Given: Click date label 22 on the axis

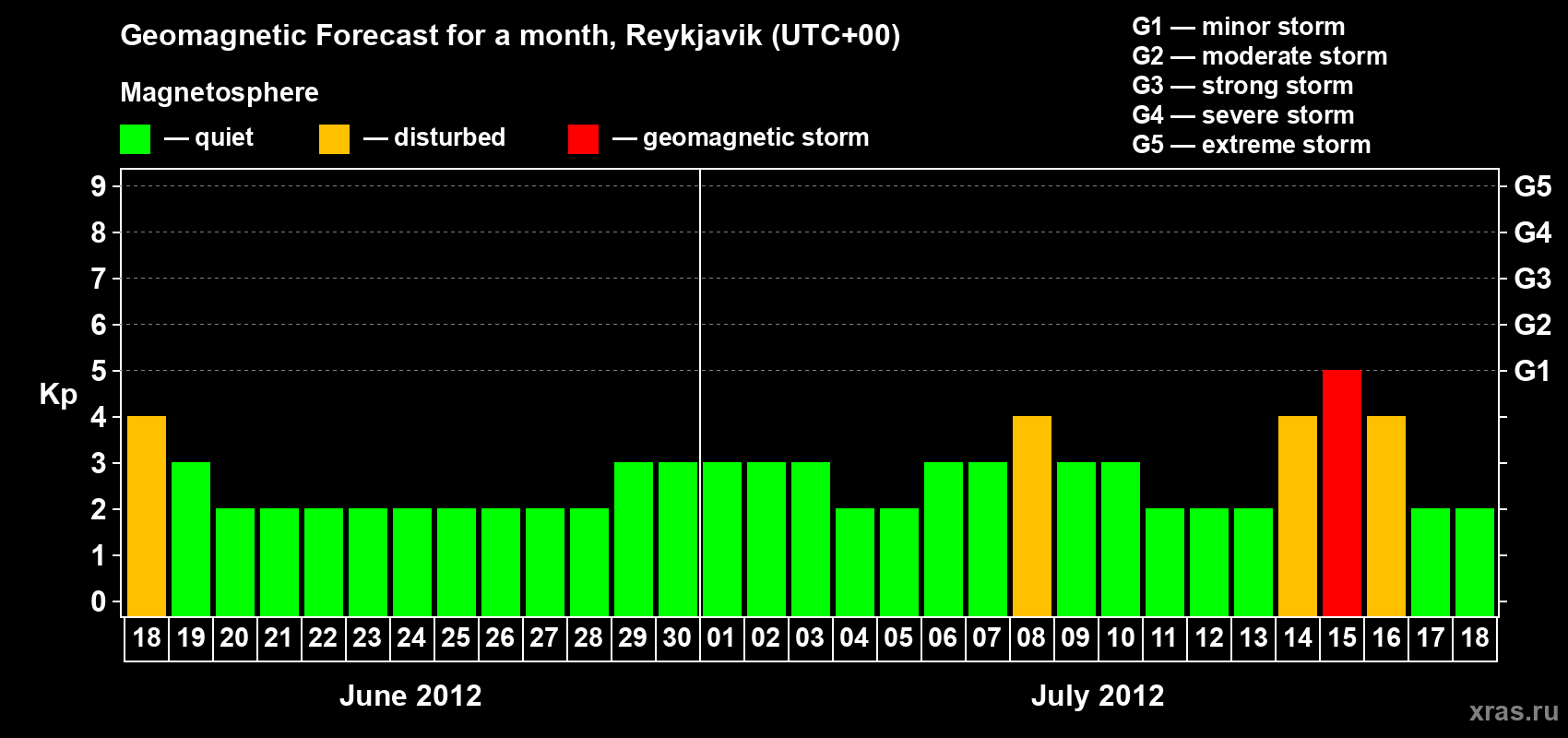Looking at the screenshot, I should pyautogui.click(x=323, y=637).
